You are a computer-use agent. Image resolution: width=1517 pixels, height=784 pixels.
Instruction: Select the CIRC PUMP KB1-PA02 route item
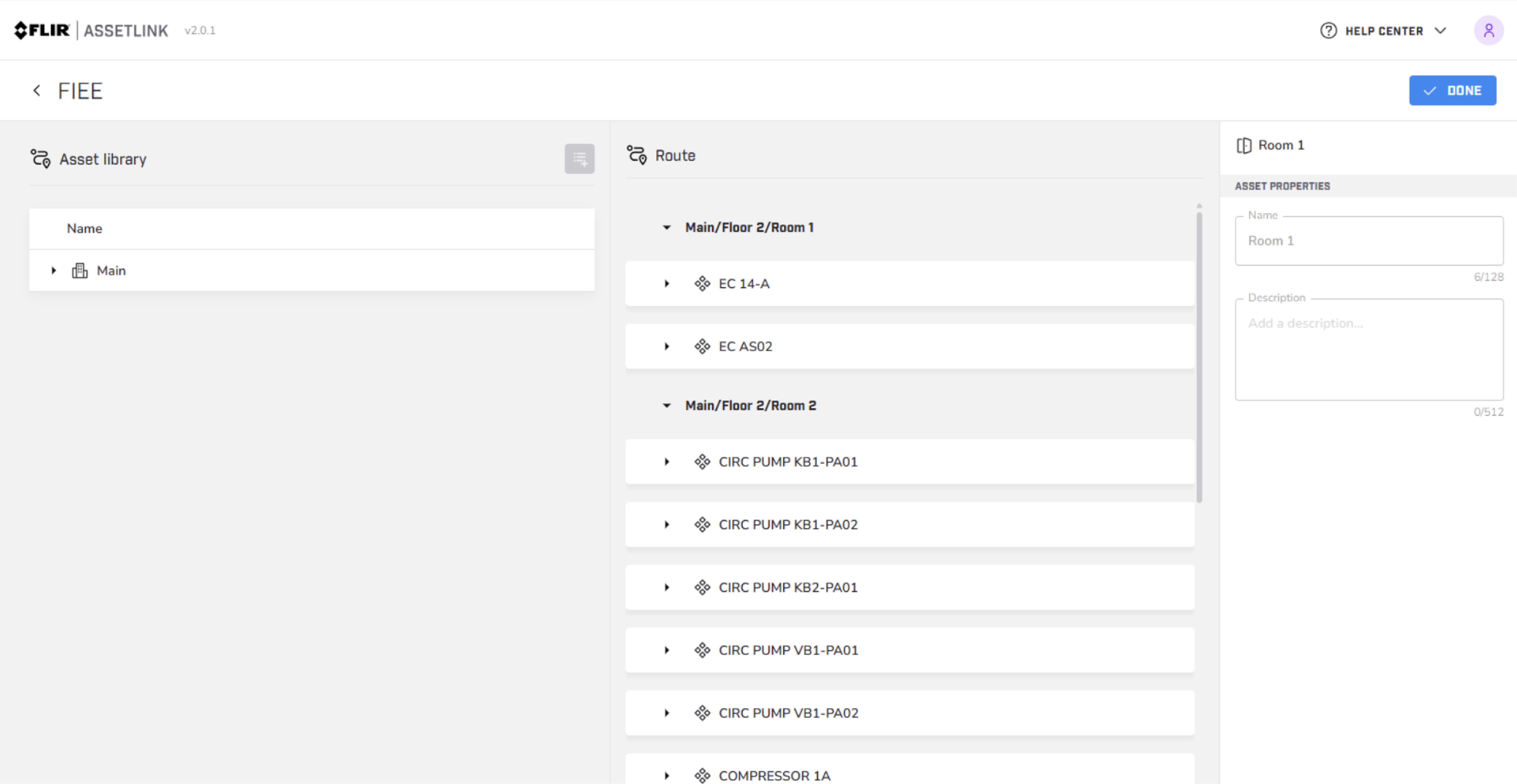coord(788,525)
